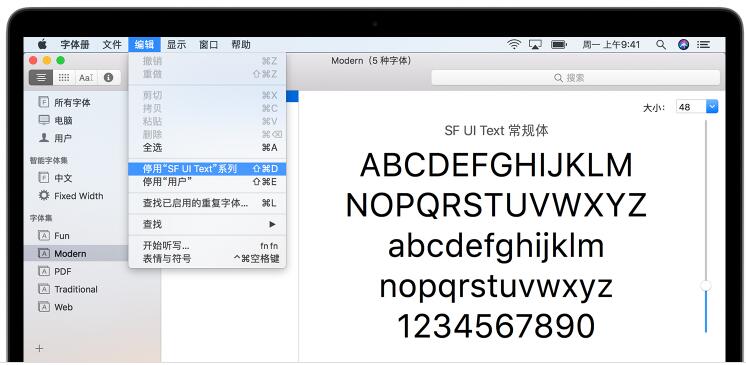Select the PDF collection
The height and width of the screenshot is (365, 746).
coord(64,271)
